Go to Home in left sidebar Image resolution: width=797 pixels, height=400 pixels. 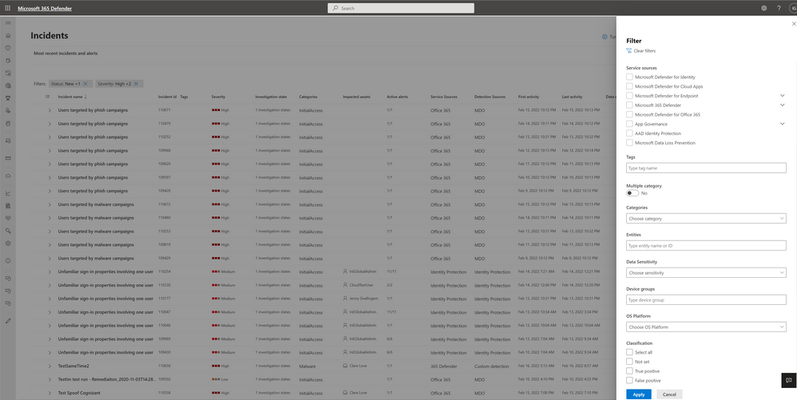pyautogui.click(x=8, y=36)
